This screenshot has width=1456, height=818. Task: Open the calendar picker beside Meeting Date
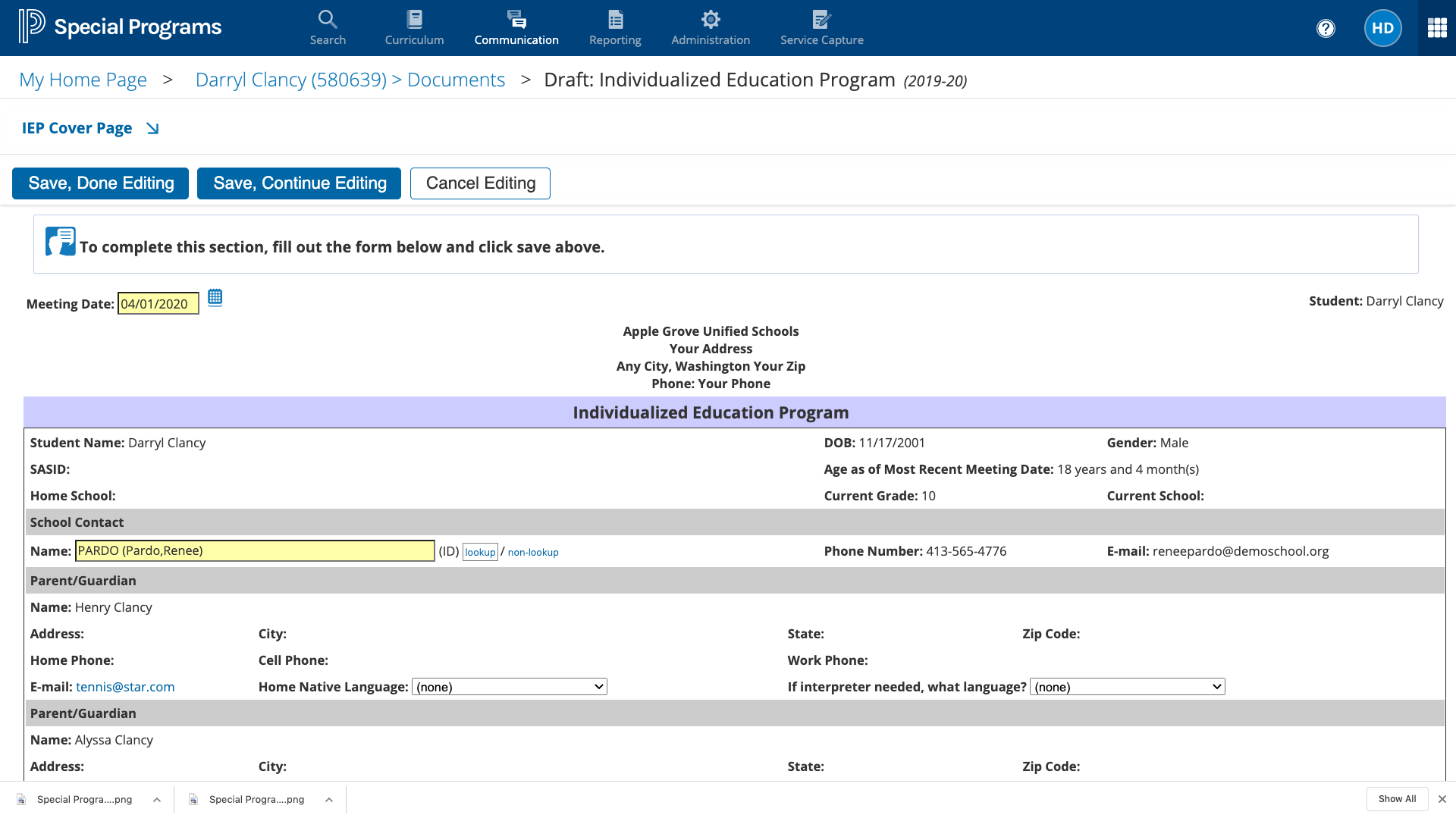pyautogui.click(x=215, y=298)
